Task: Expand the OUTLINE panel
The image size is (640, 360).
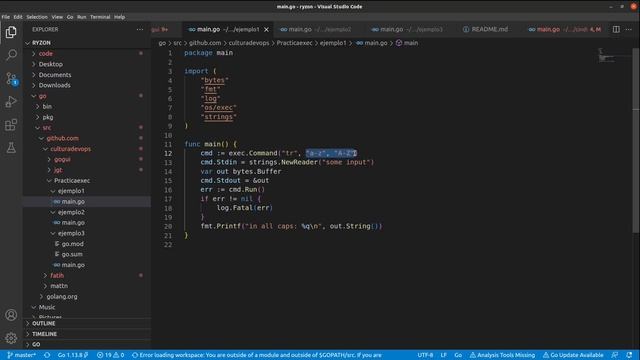Action: 87,323
